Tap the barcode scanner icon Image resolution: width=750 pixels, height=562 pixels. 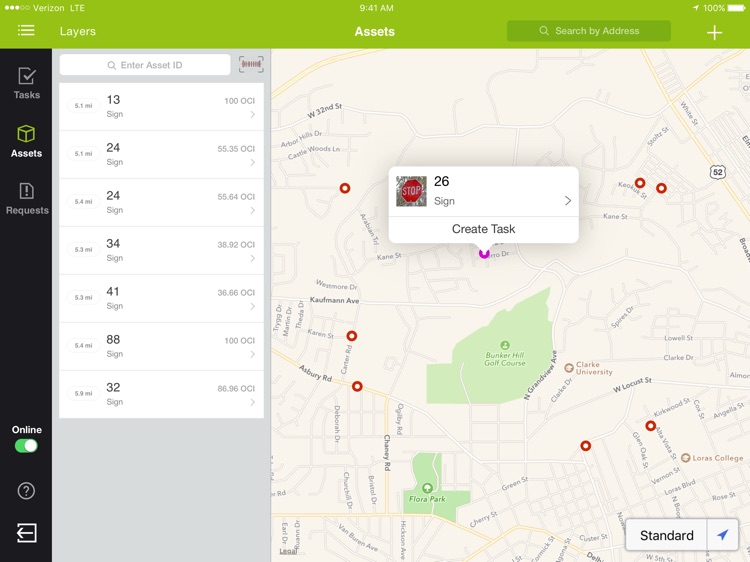(251, 64)
